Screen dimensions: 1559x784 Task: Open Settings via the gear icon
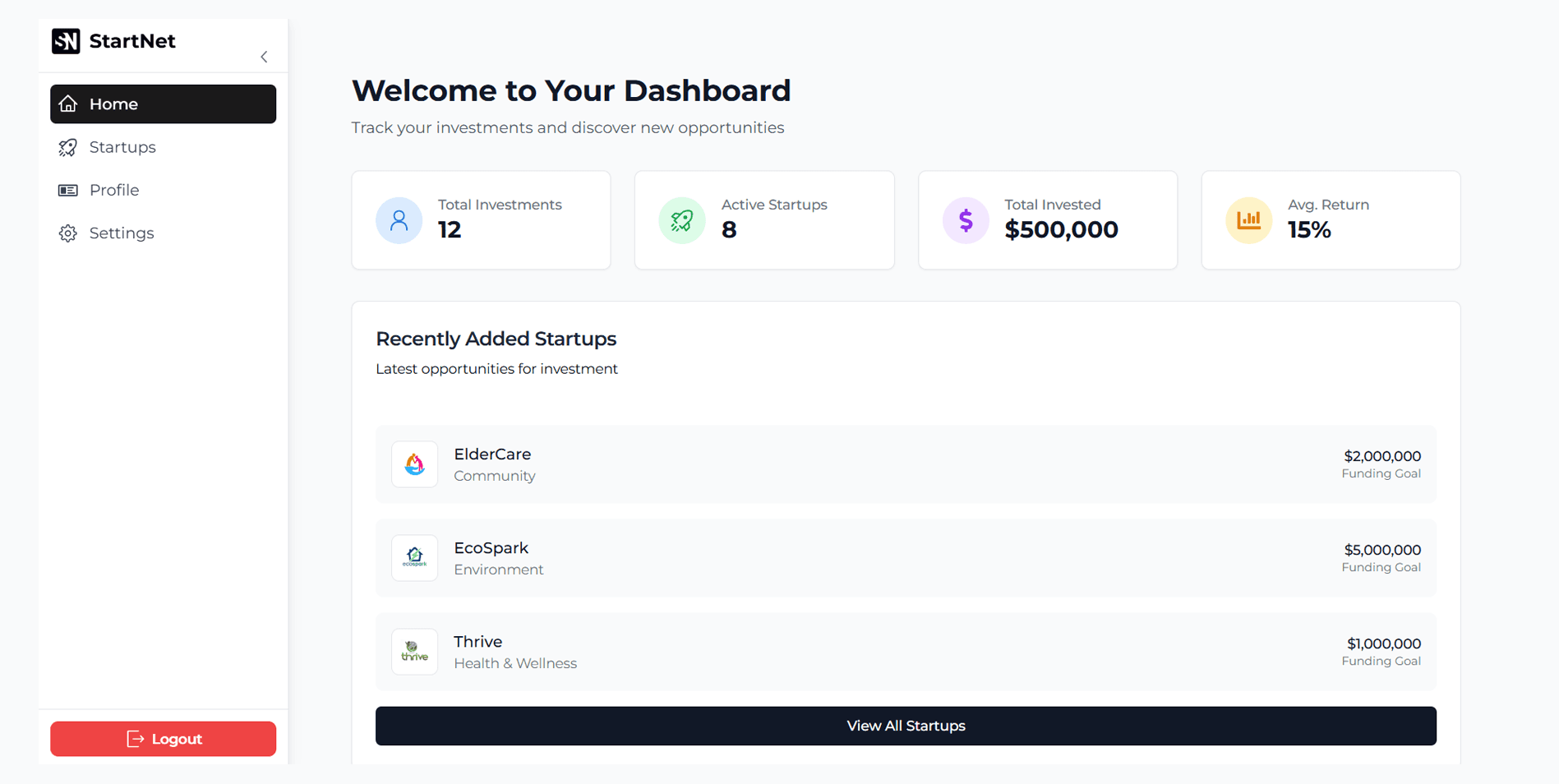pos(68,233)
